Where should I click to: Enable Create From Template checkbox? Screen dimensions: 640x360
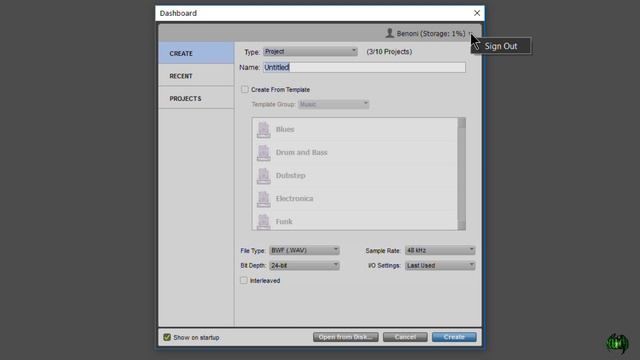click(244, 89)
